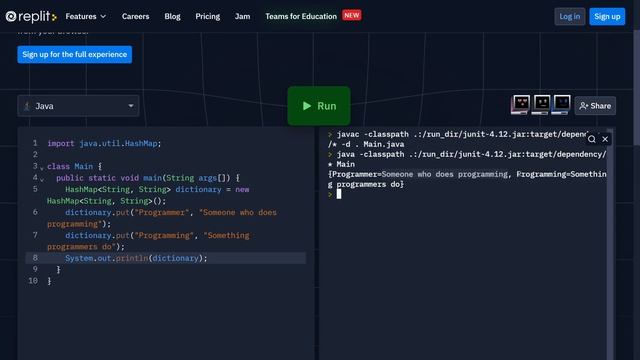Screen dimensions: 640x360
Task: Open the Jam page
Action: [242, 16]
